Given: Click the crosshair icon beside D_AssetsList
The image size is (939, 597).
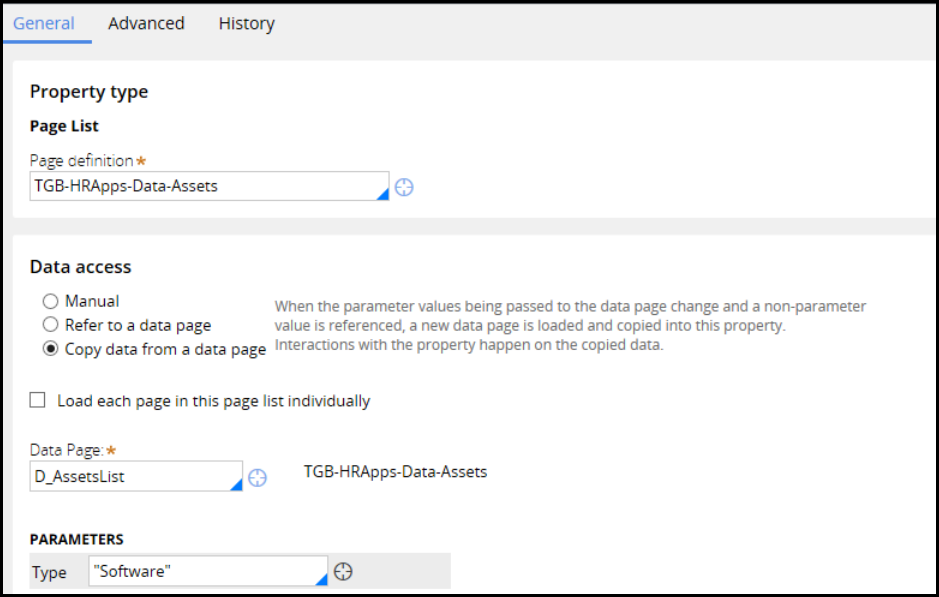Looking at the screenshot, I should (x=257, y=477).
